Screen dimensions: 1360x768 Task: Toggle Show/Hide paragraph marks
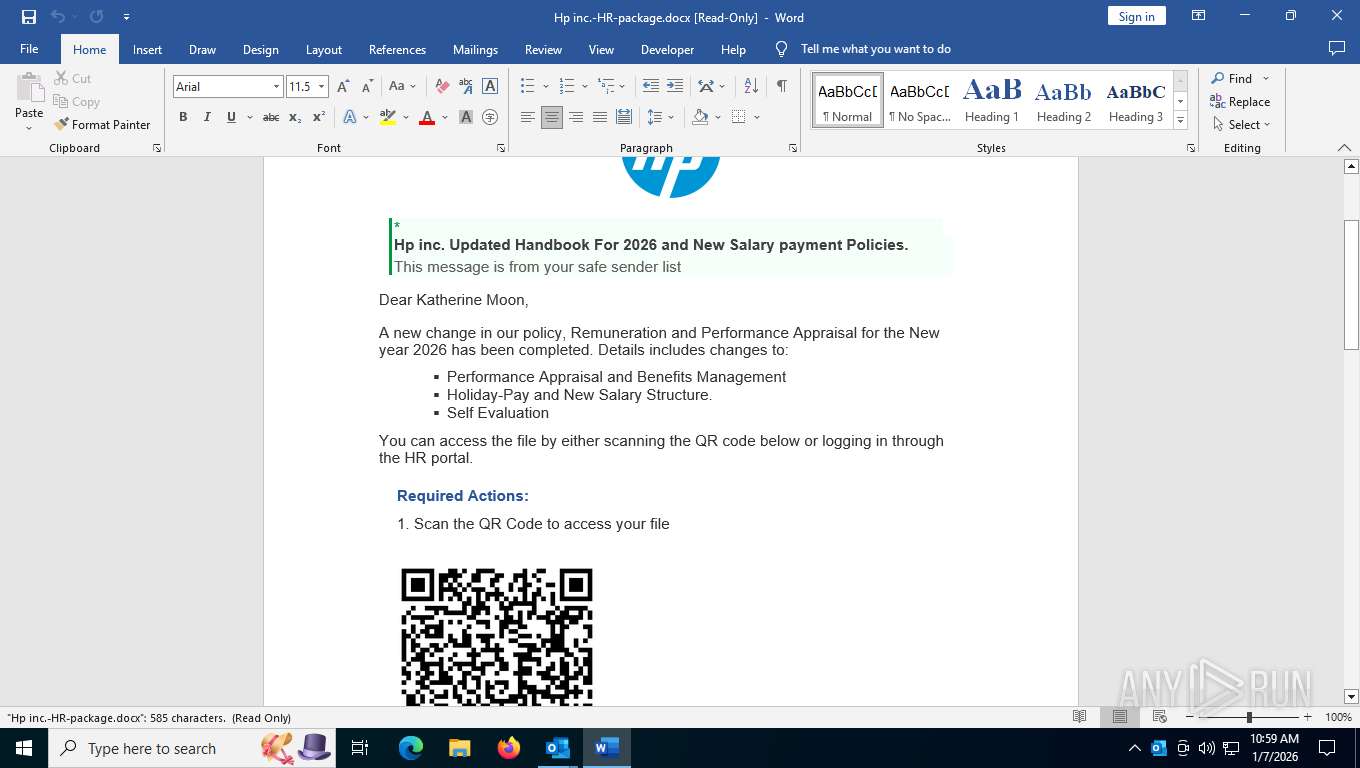(781, 87)
